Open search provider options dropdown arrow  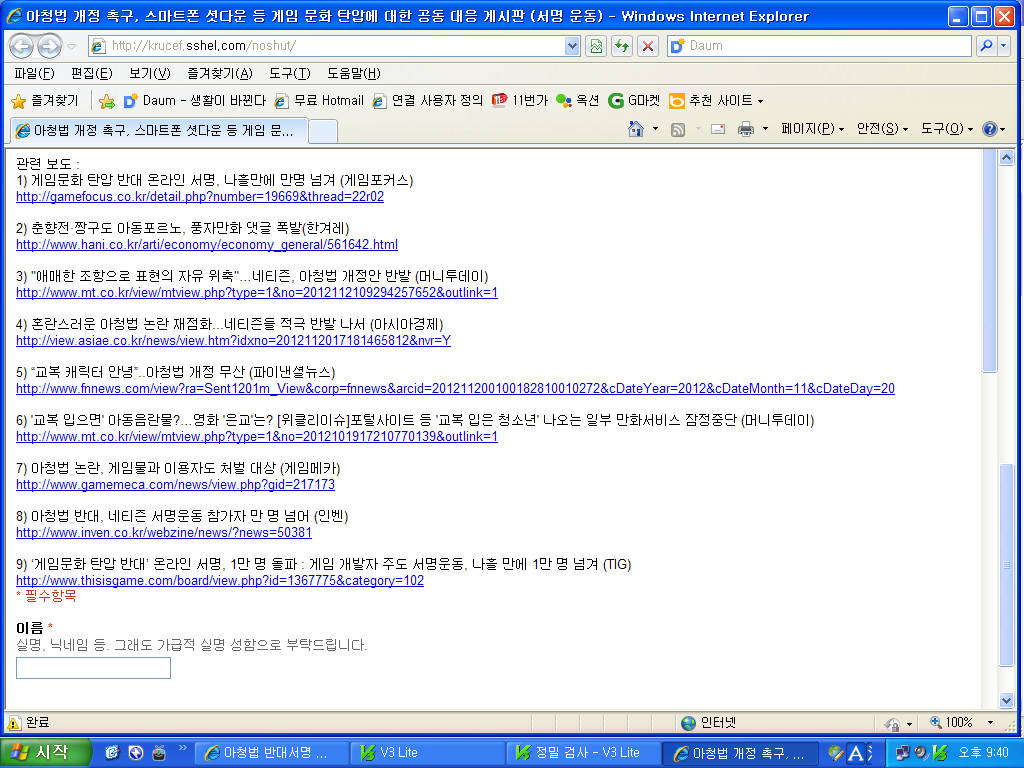click(1004, 46)
